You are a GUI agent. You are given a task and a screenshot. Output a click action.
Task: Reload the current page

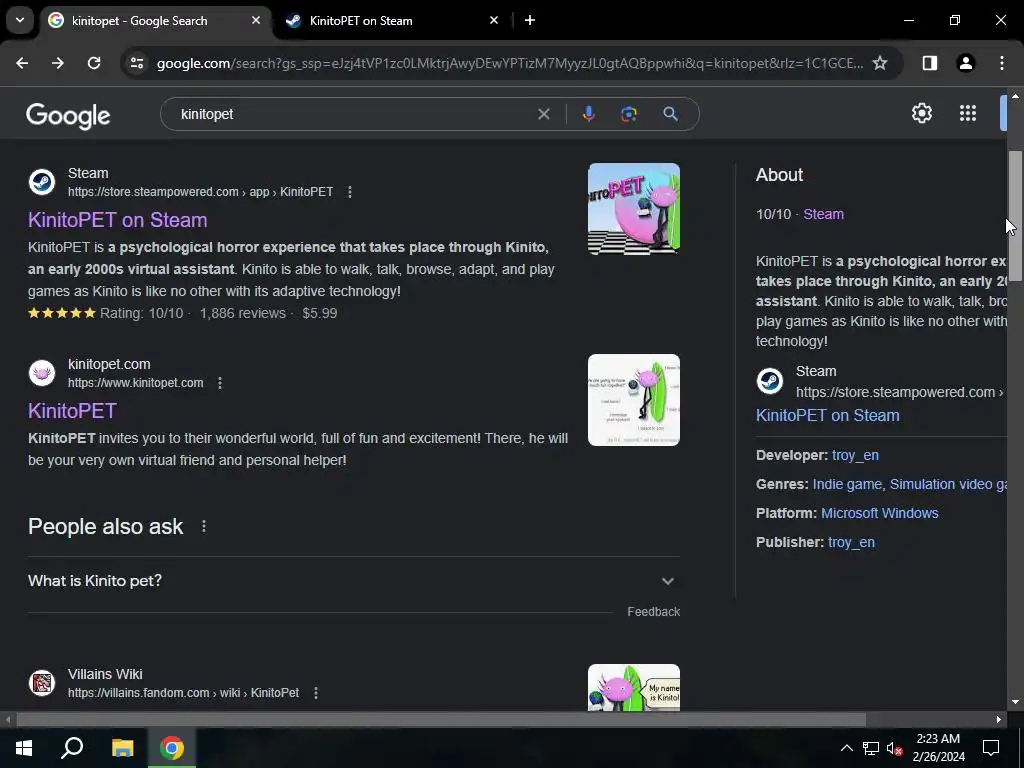[94, 63]
